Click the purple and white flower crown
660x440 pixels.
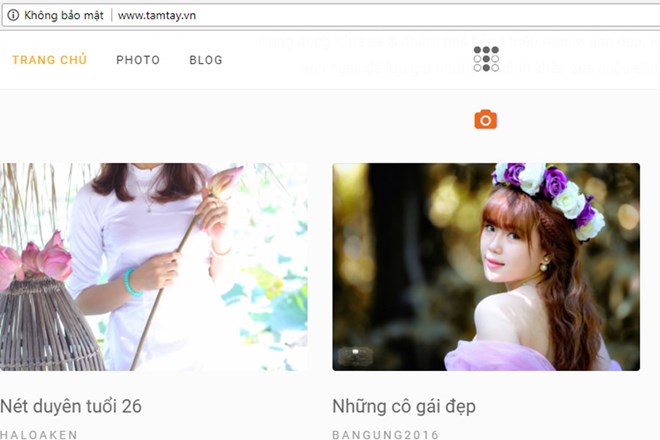point(550,190)
